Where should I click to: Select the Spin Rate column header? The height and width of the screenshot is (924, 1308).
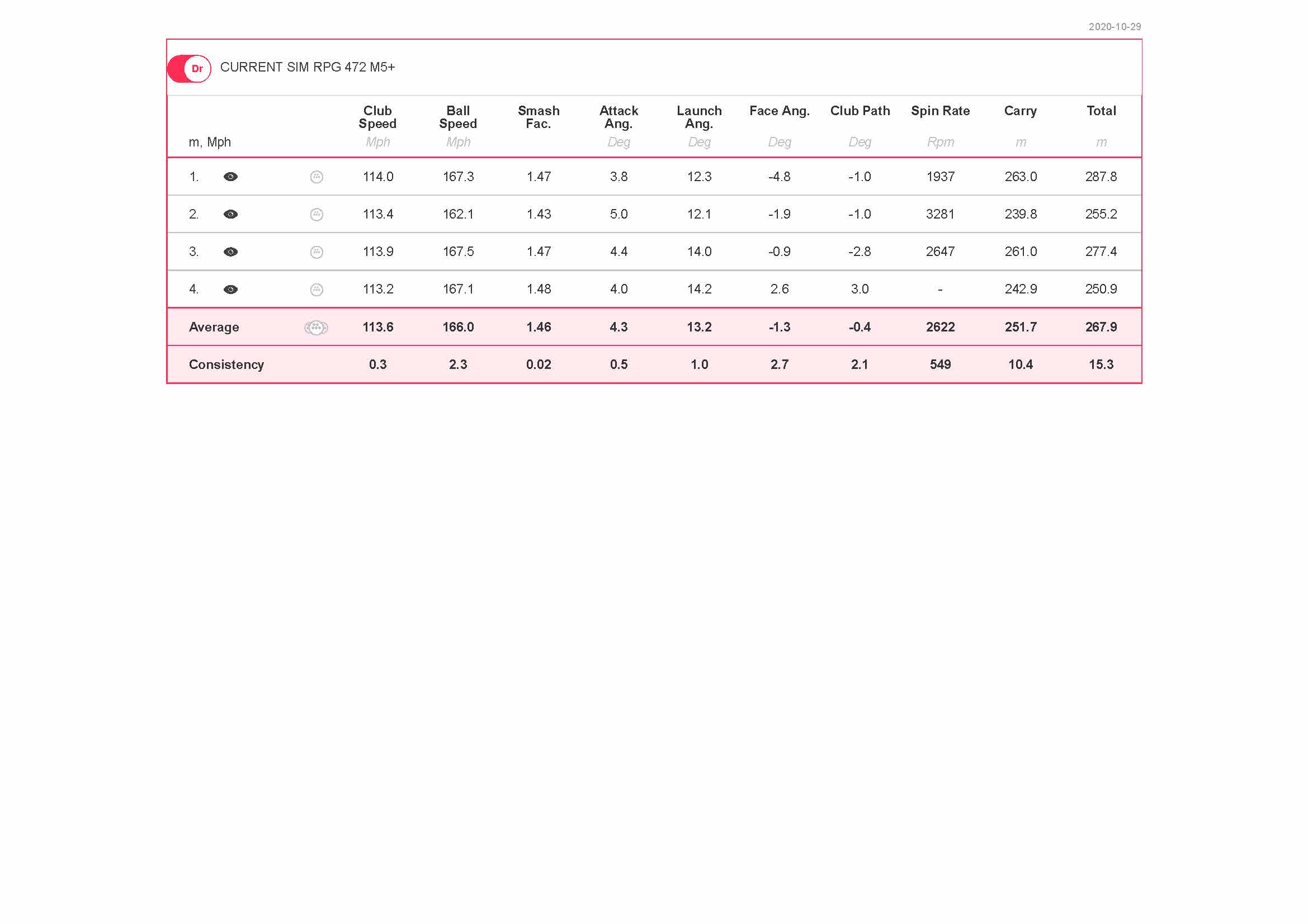941,111
